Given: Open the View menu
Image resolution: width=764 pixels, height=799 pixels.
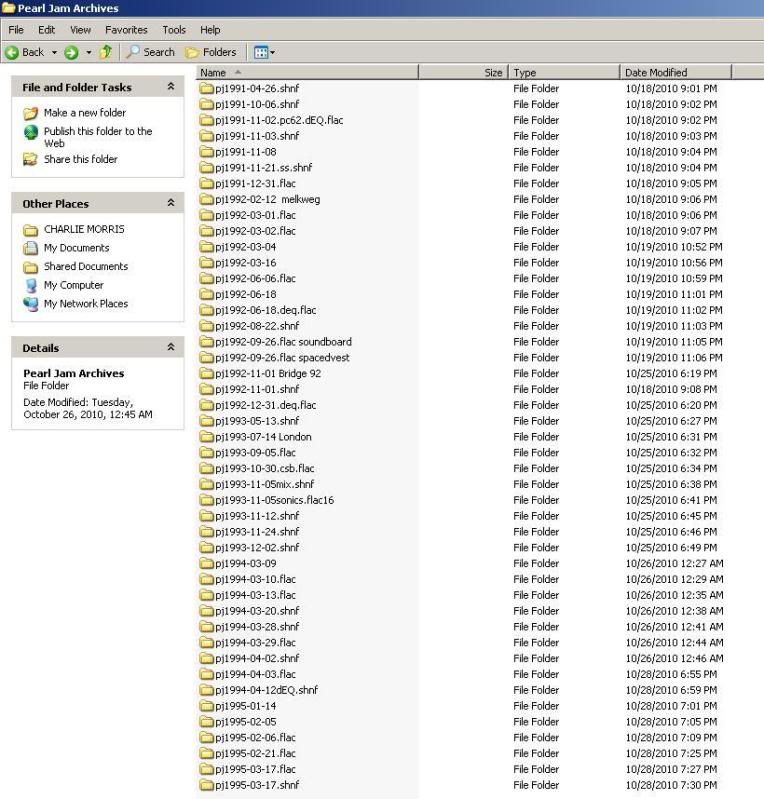Looking at the screenshot, I should (81, 30).
